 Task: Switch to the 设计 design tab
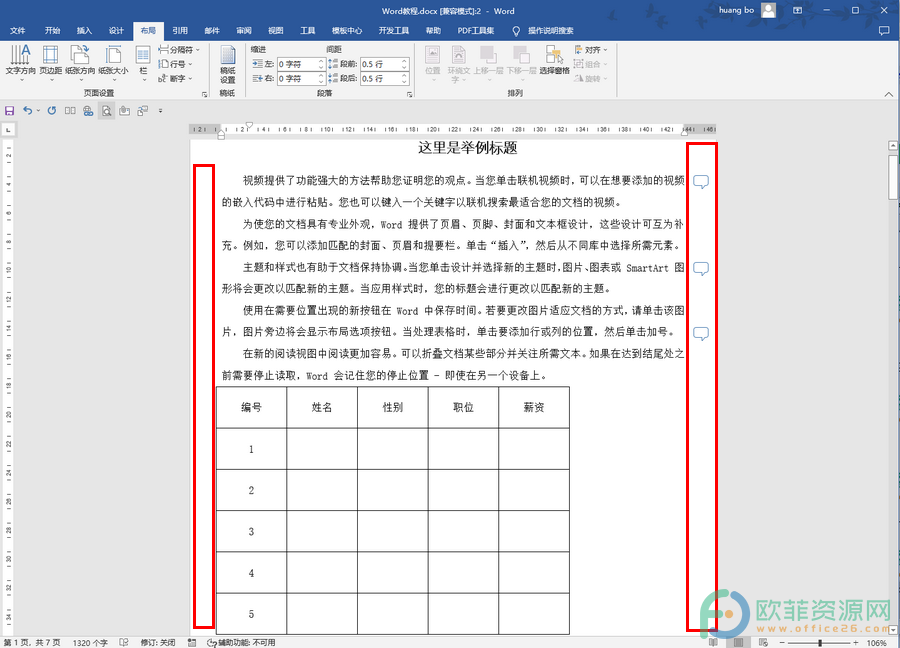pyautogui.click(x=117, y=30)
